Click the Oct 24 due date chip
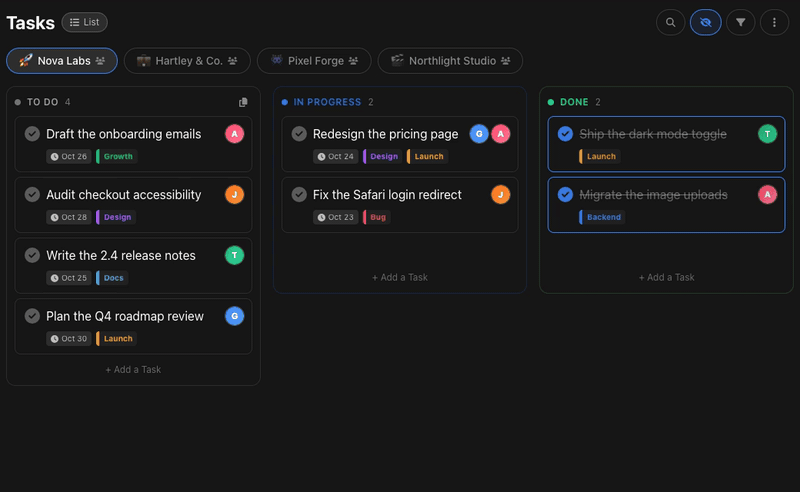800x492 pixels. (336, 156)
